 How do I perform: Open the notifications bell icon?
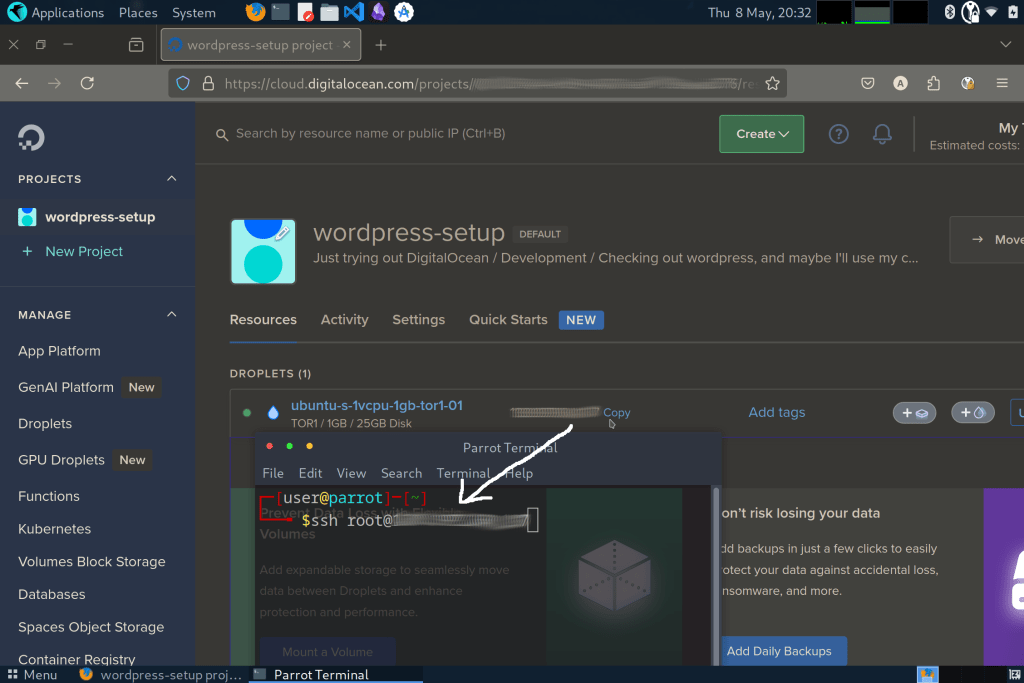882,134
